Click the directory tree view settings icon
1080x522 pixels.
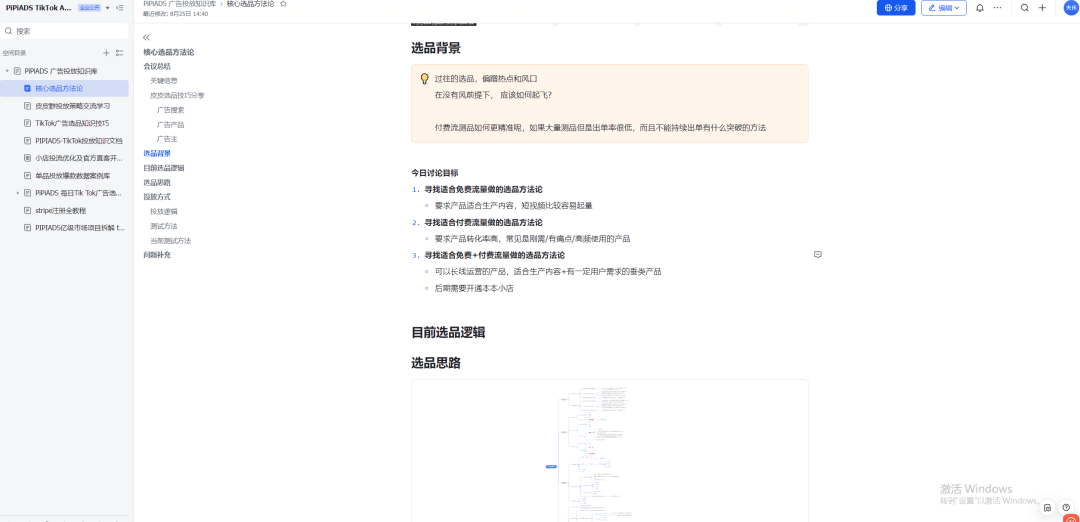(119, 53)
